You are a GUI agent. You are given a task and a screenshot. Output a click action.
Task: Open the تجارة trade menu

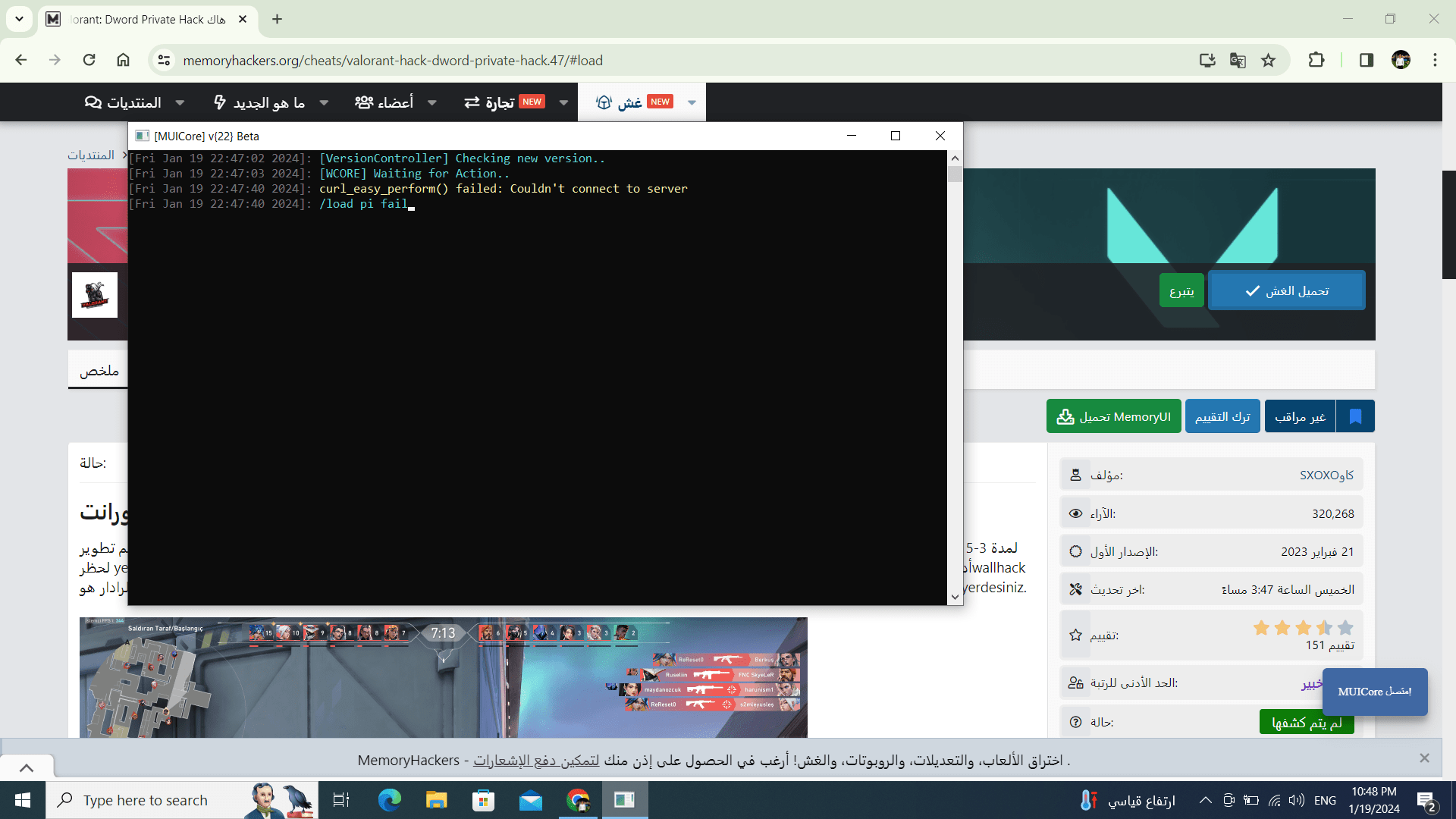[x=504, y=102]
